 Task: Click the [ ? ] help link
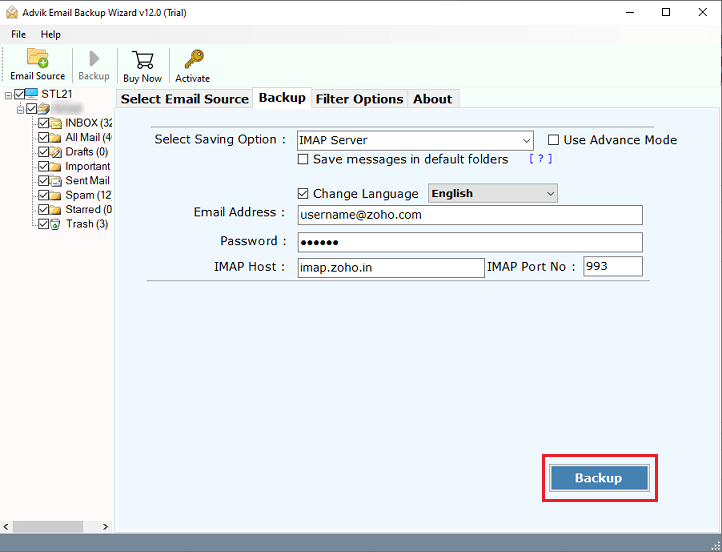tap(540, 159)
